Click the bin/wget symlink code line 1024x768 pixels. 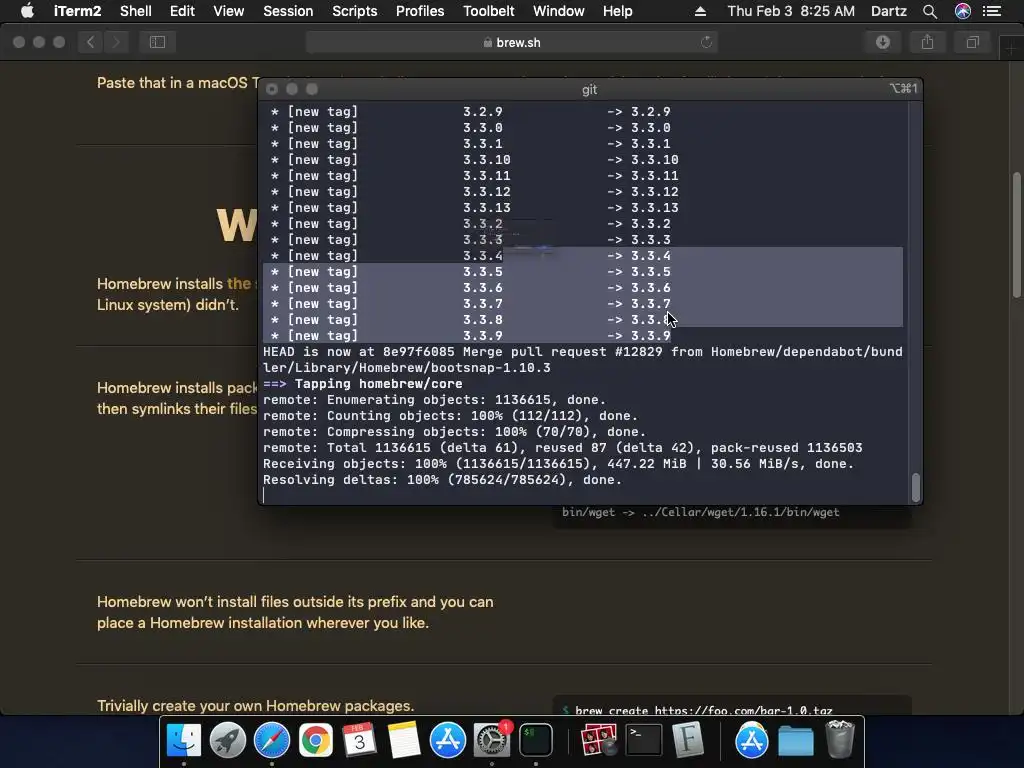(x=701, y=512)
